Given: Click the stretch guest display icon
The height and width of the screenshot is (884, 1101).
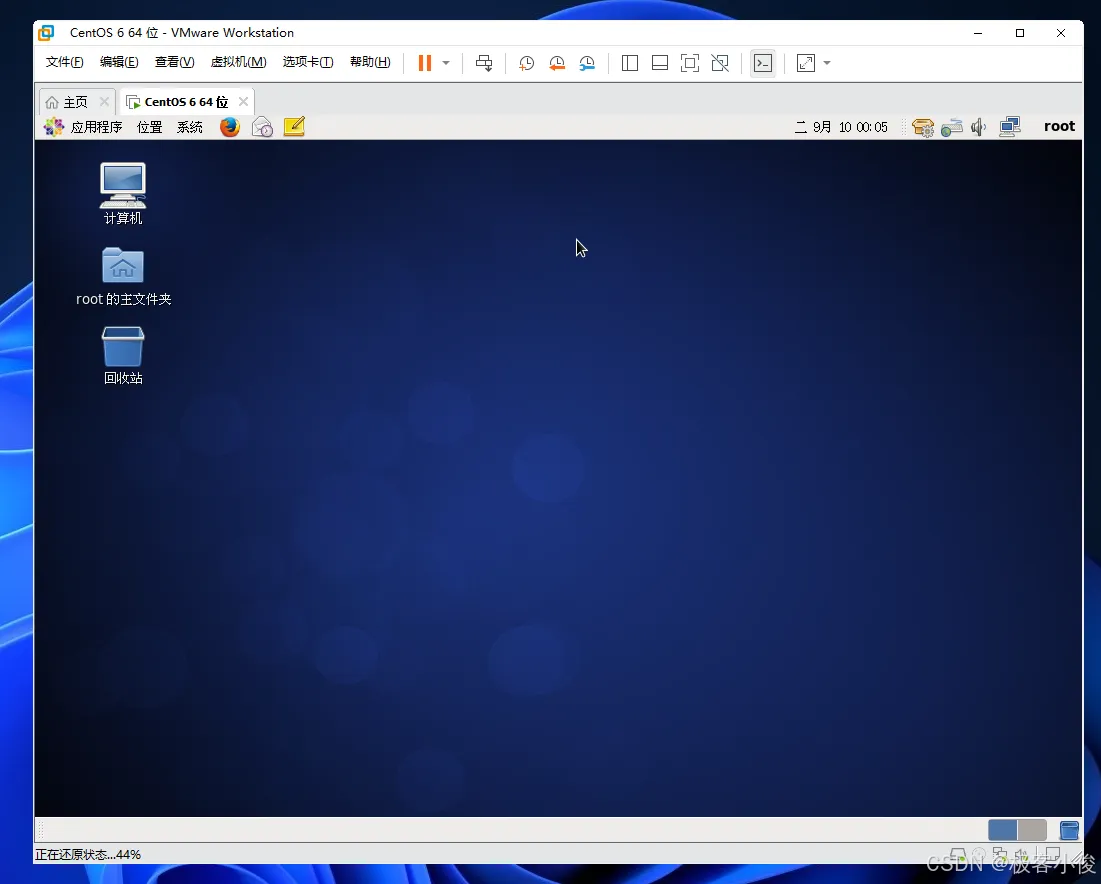Looking at the screenshot, I should click(806, 63).
